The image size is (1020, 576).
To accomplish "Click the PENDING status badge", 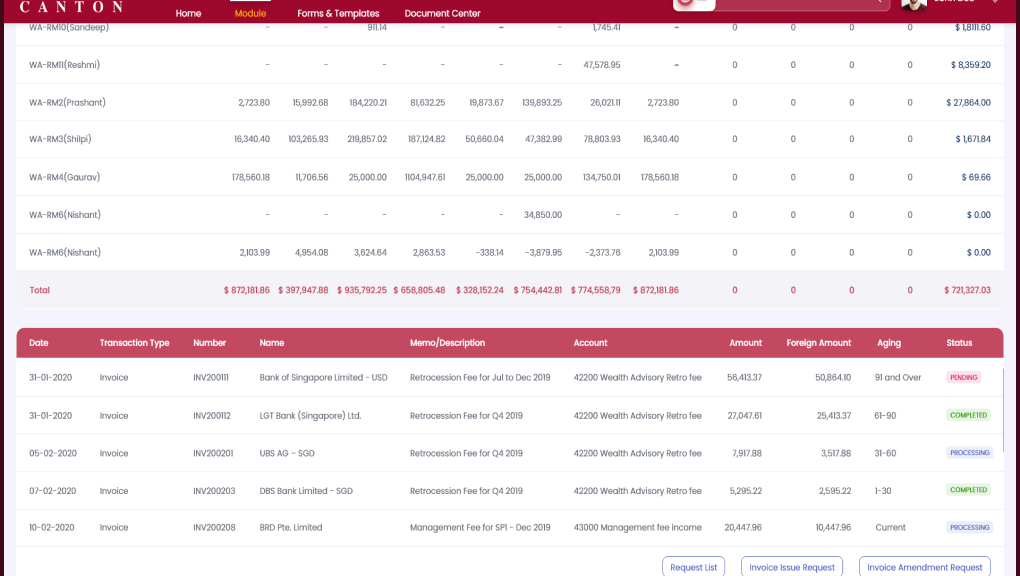I will pos(963,377).
